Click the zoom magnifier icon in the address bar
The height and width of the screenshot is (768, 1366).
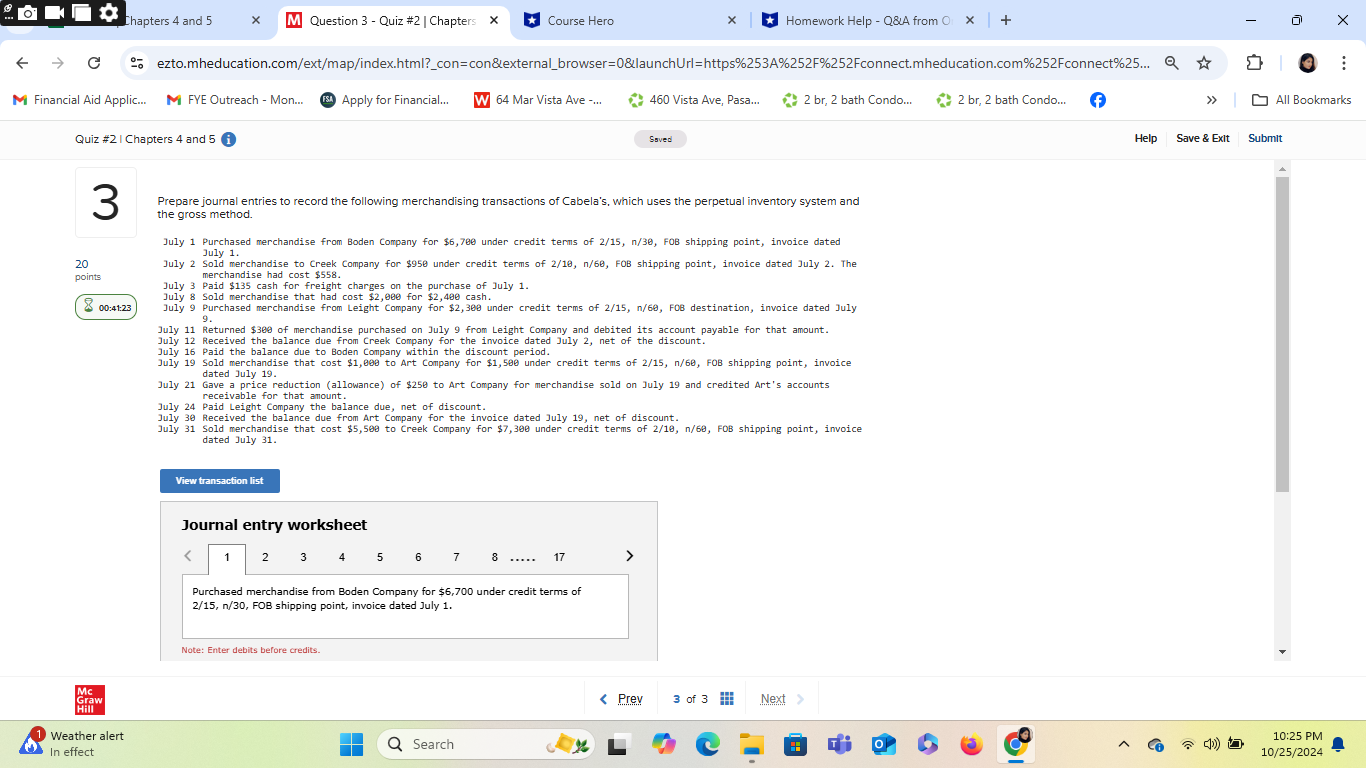click(x=1171, y=63)
